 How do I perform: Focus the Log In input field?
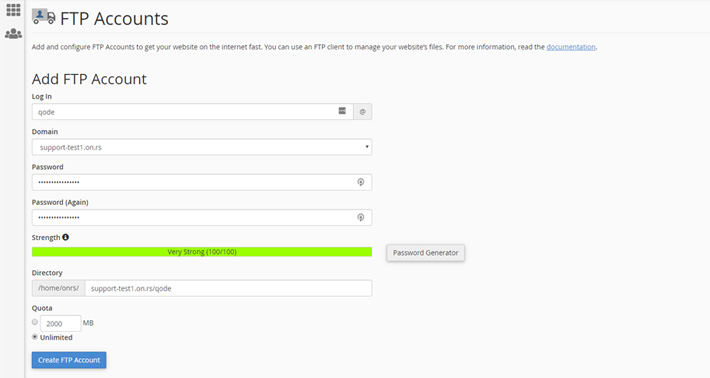tap(192, 112)
